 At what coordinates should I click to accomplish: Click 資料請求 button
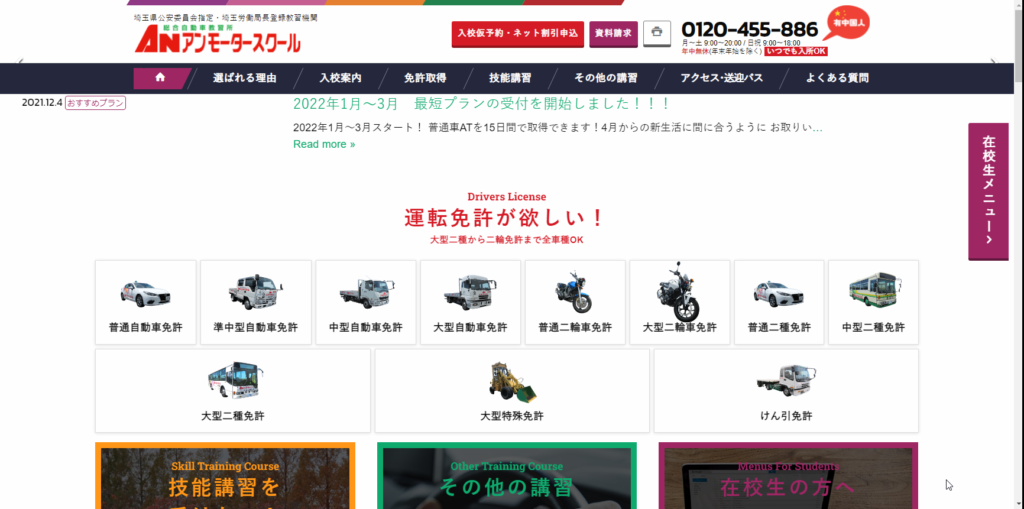(613, 34)
